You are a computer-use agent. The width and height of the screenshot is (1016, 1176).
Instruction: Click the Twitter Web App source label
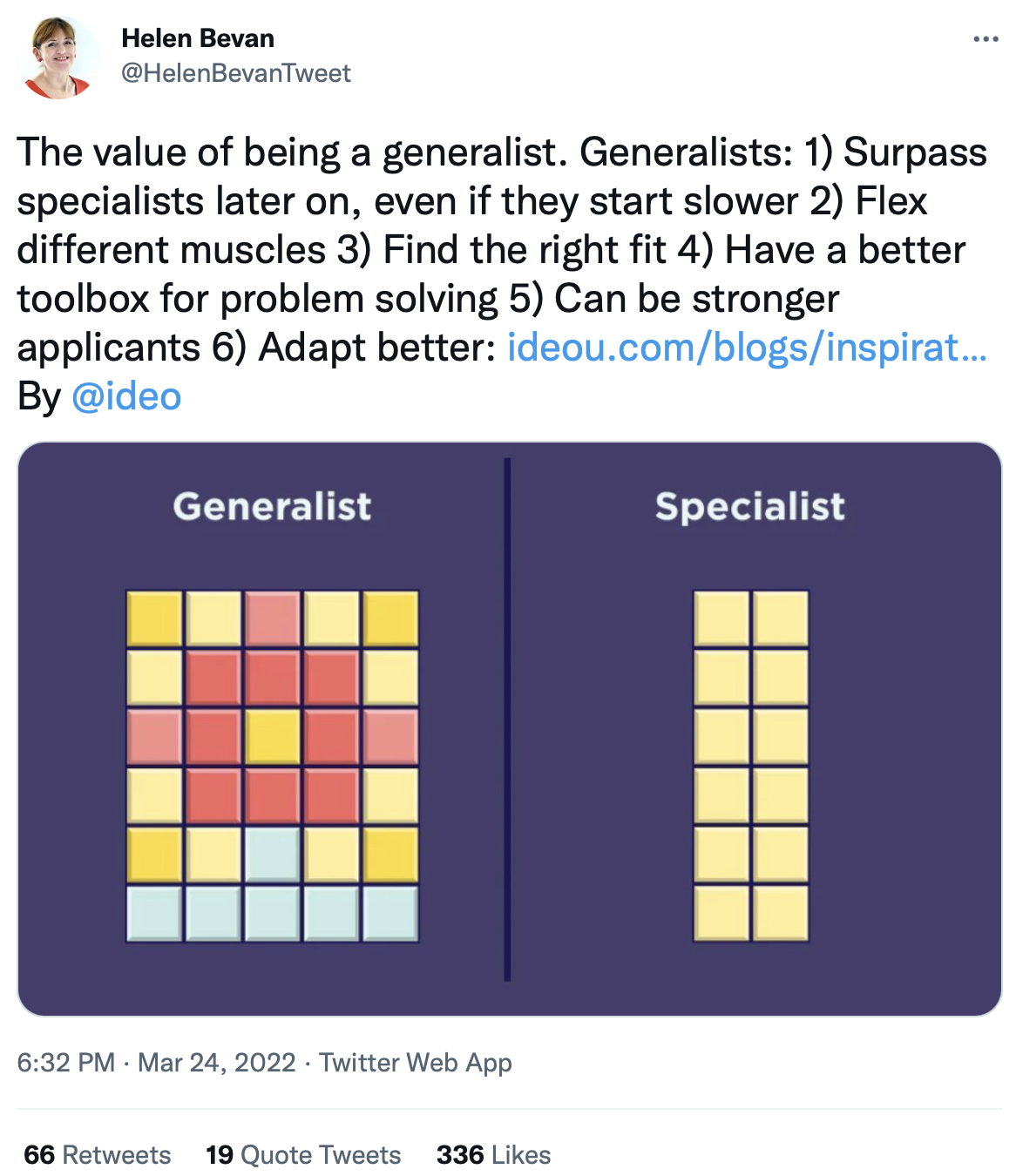pos(416,1063)
